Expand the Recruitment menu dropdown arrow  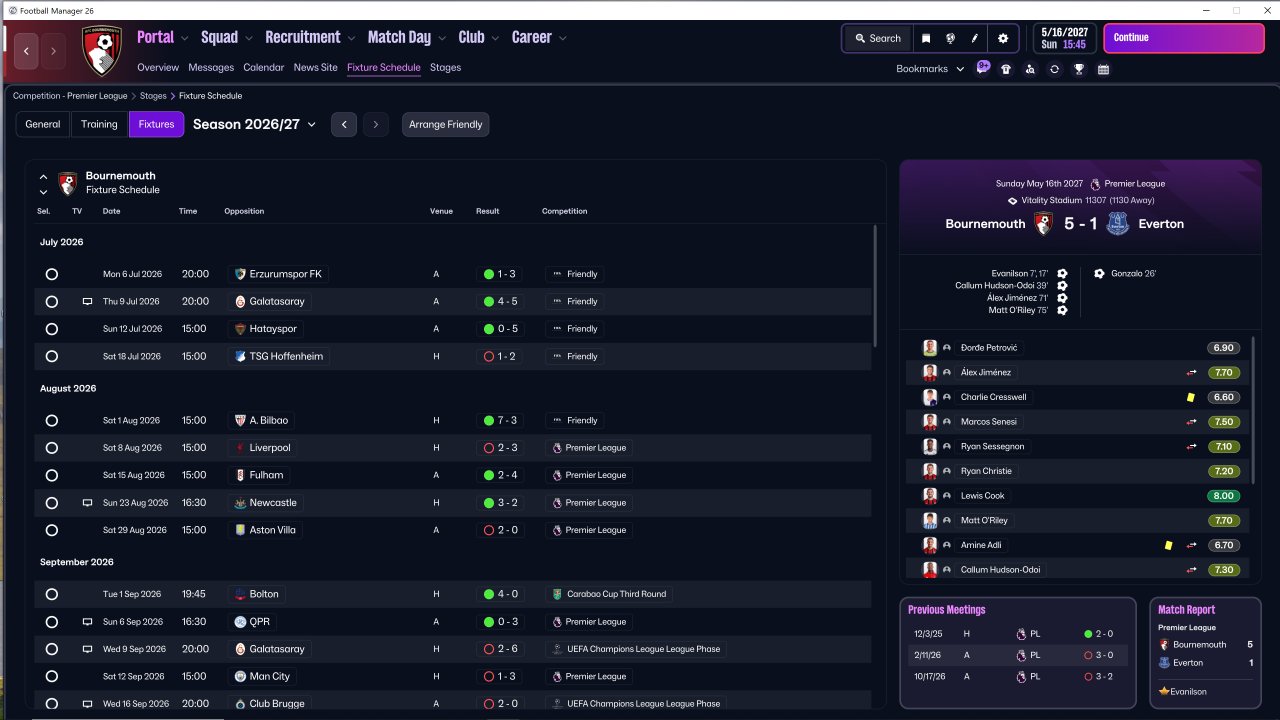coord(351,38)
